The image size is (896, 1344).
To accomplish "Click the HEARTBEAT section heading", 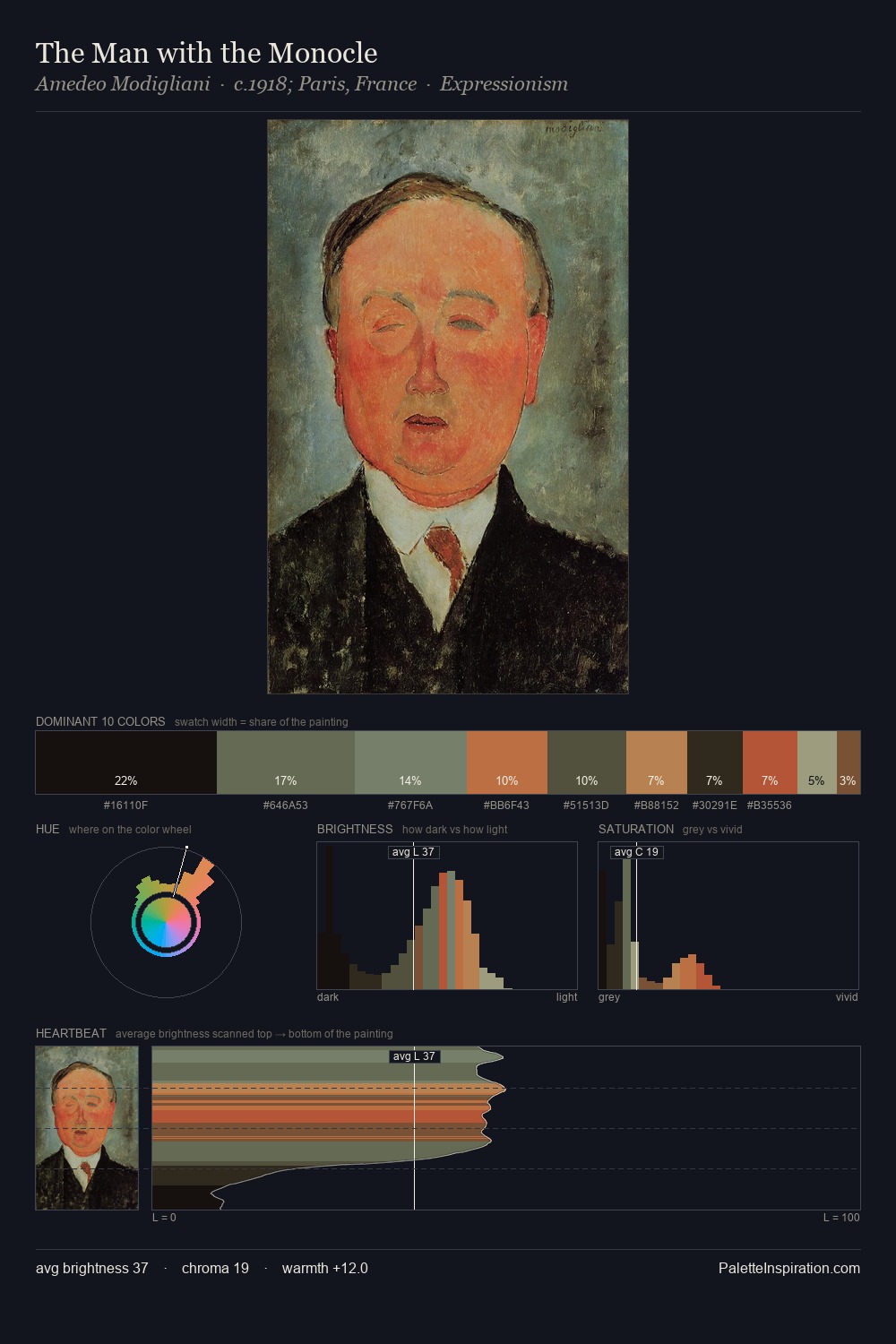I will 71,1033.
